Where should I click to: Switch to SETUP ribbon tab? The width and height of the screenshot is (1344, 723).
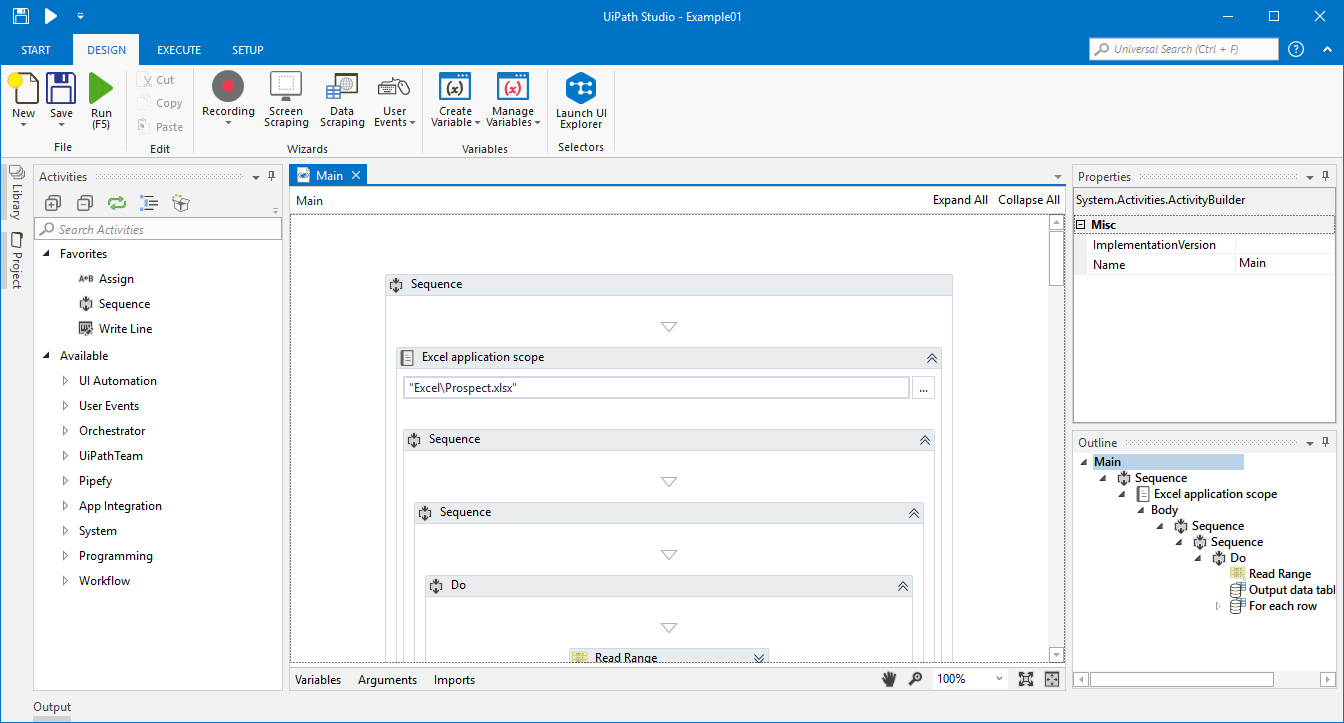point(248,50)
